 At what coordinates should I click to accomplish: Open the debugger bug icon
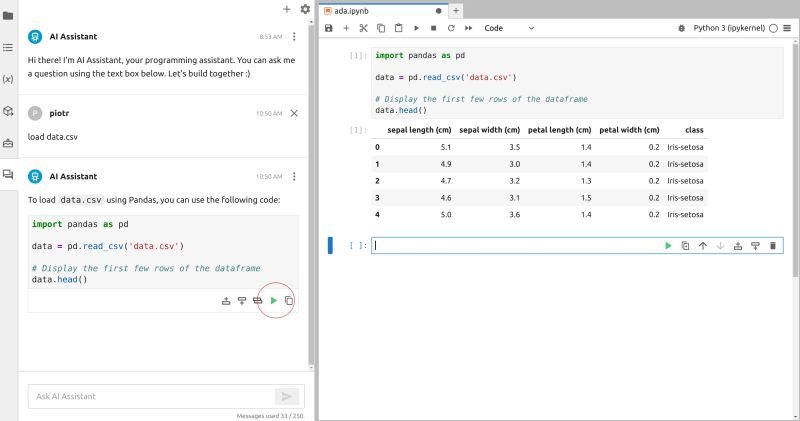click(682, 28)
